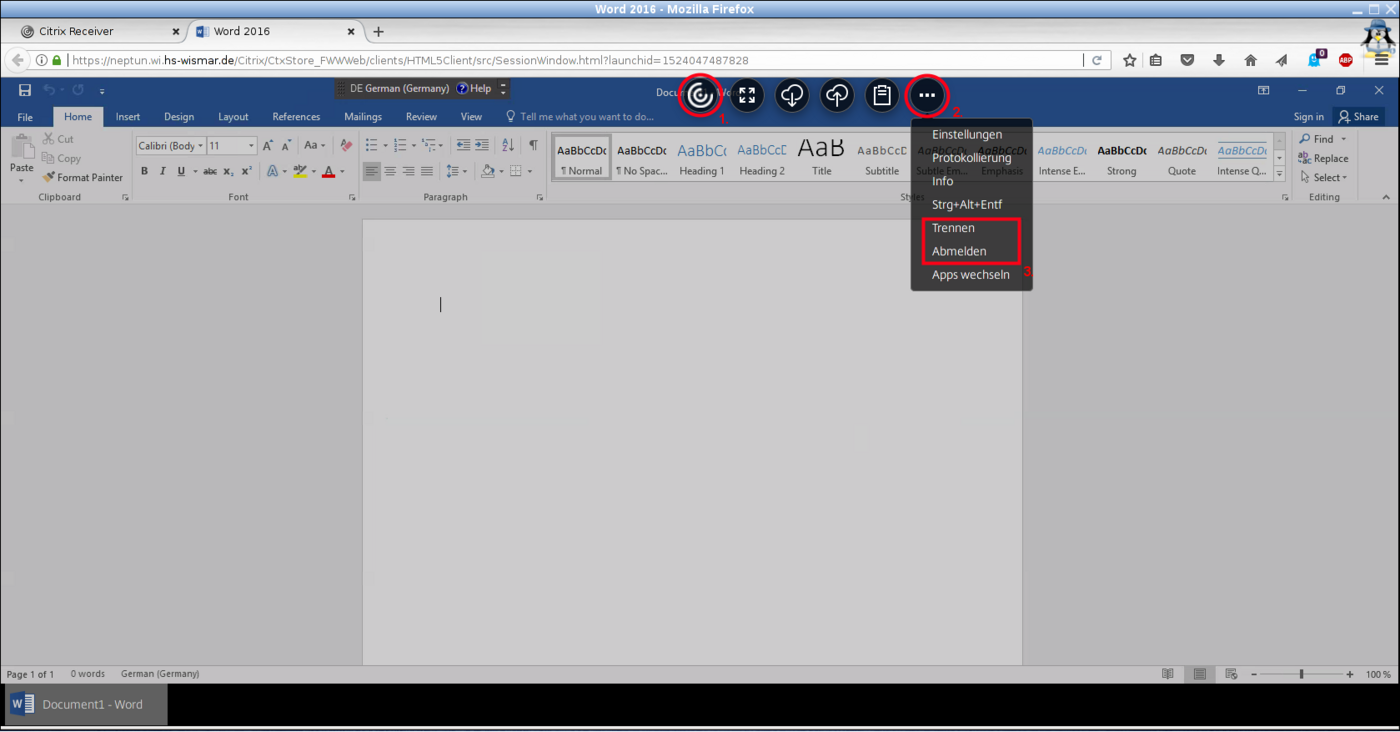
Task: Open the Citrix clipboard icon
Action: [882, 95]
